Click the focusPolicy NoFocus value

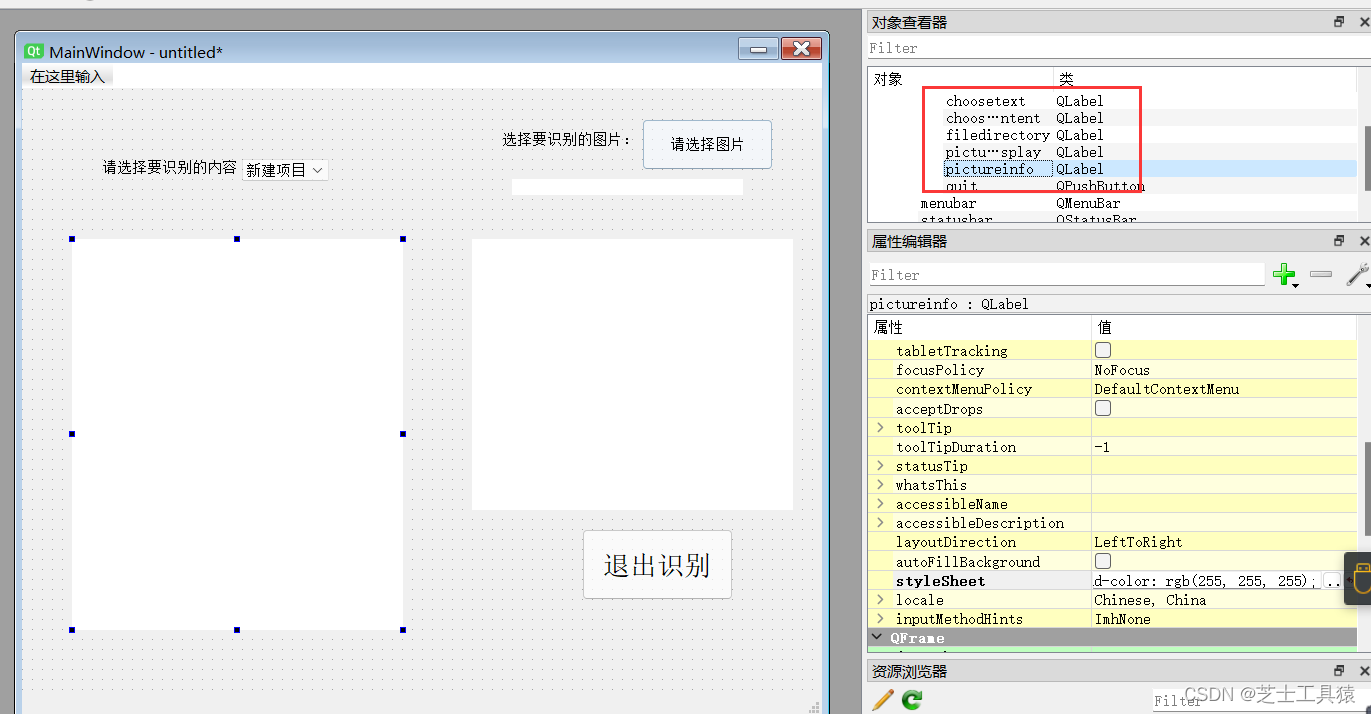[1122, 370]
